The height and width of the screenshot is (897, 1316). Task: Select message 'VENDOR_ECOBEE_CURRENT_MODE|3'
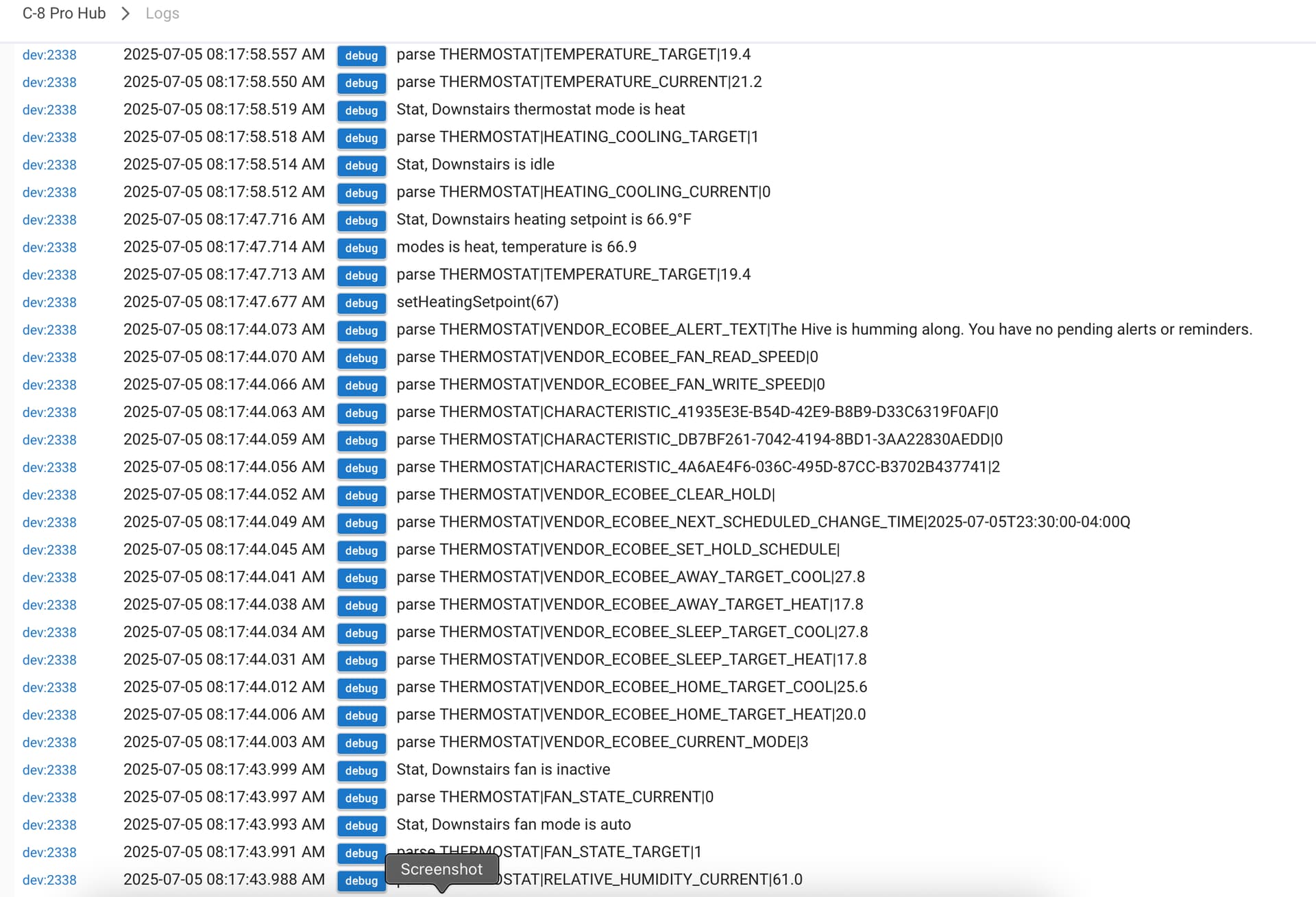[602, 742]
